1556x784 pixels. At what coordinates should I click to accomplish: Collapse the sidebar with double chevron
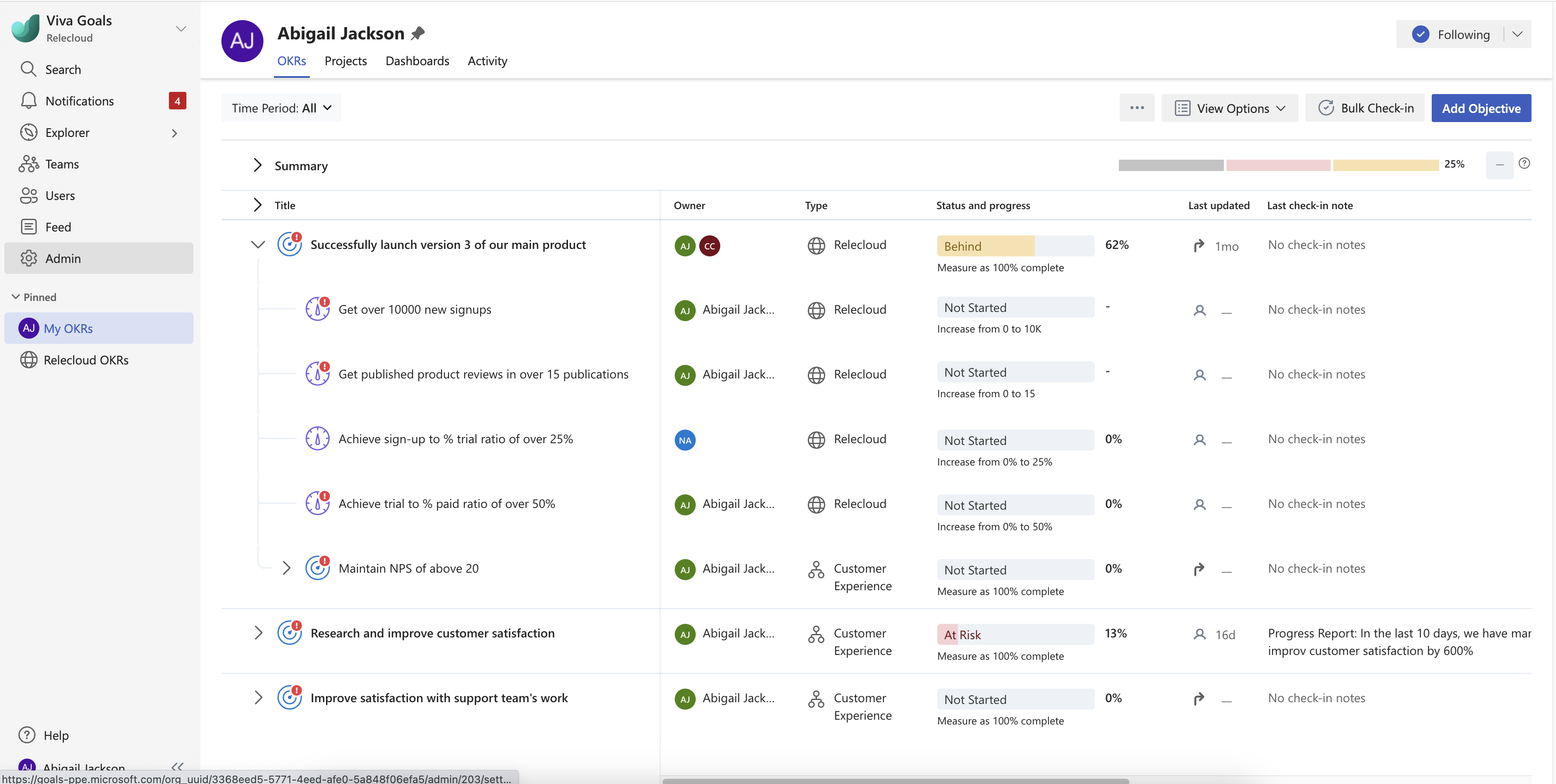coord(177,766)
